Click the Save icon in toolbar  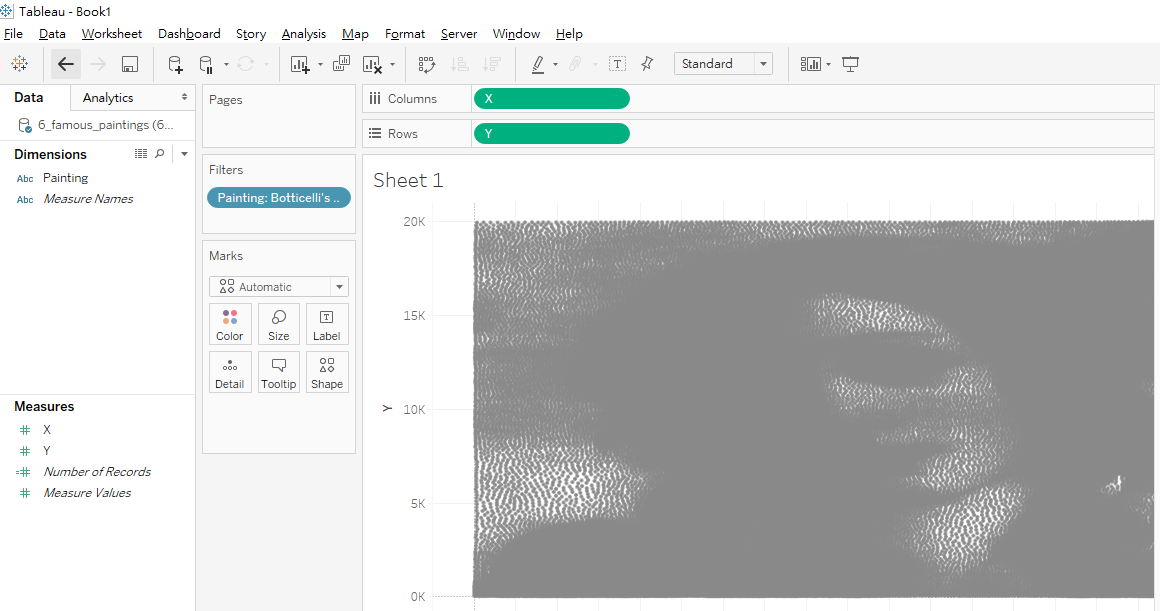point(129,64)
